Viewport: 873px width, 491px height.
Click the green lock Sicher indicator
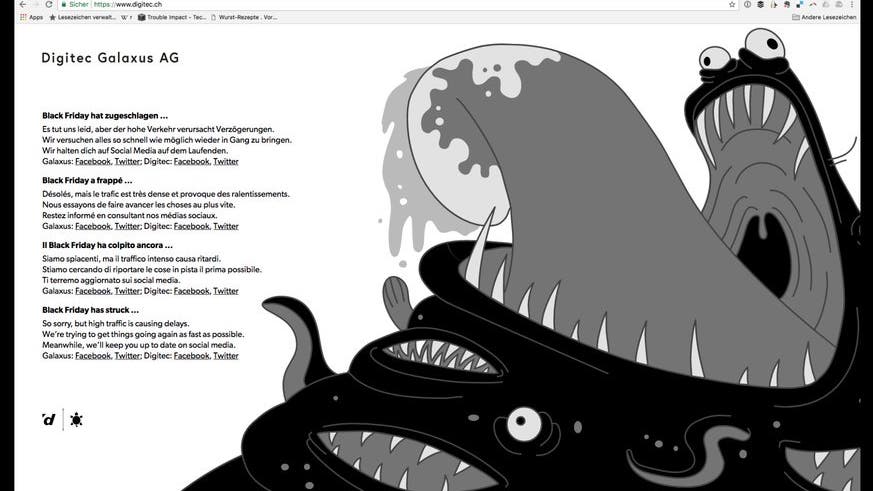coord(75,4)
